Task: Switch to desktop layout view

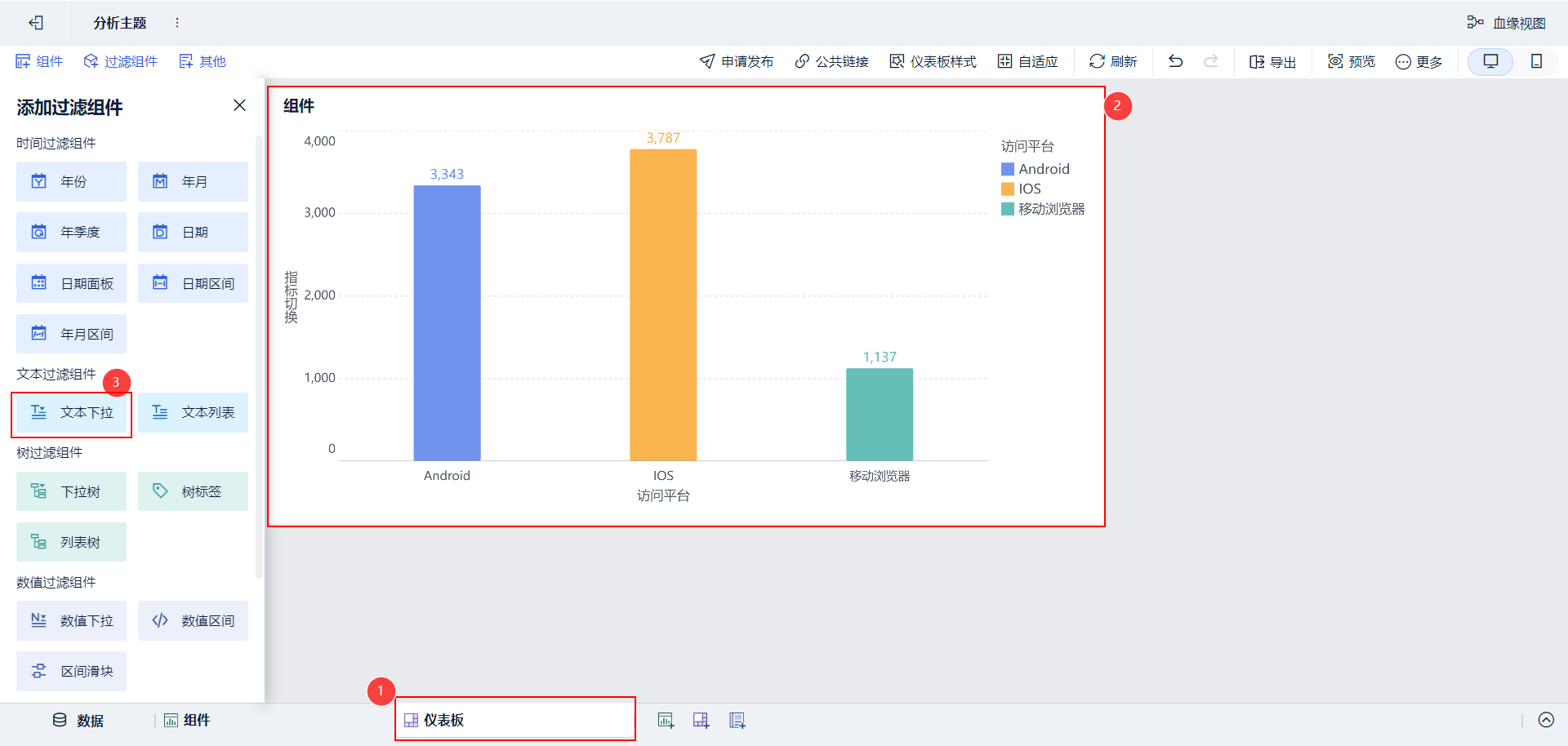Action: (x=1490, y=61)
